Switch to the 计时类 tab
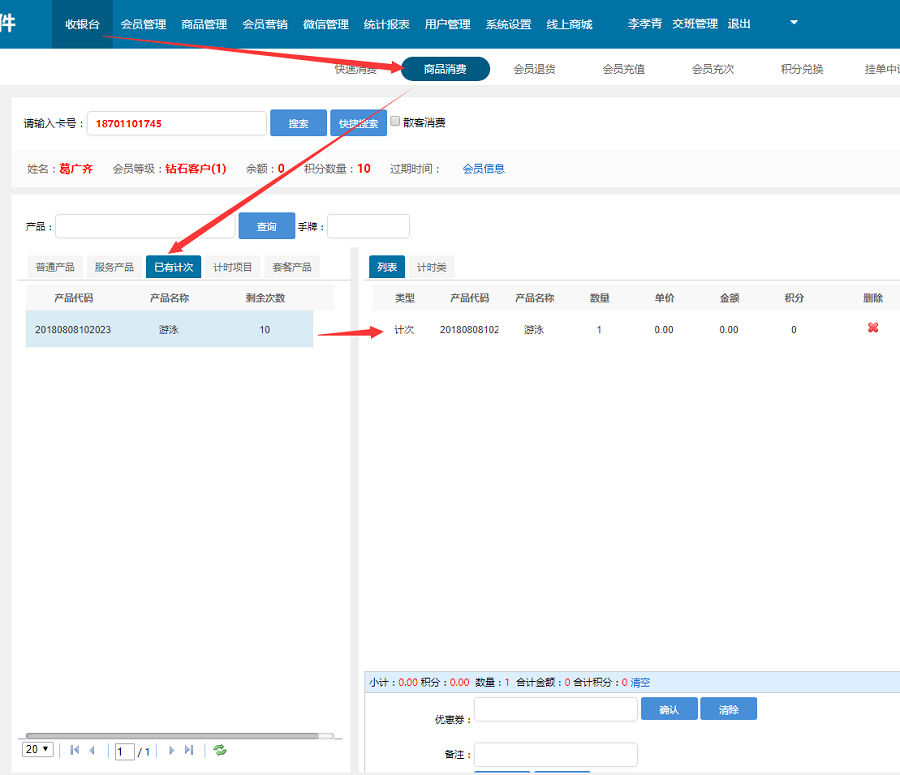 [x=432, y=267]
